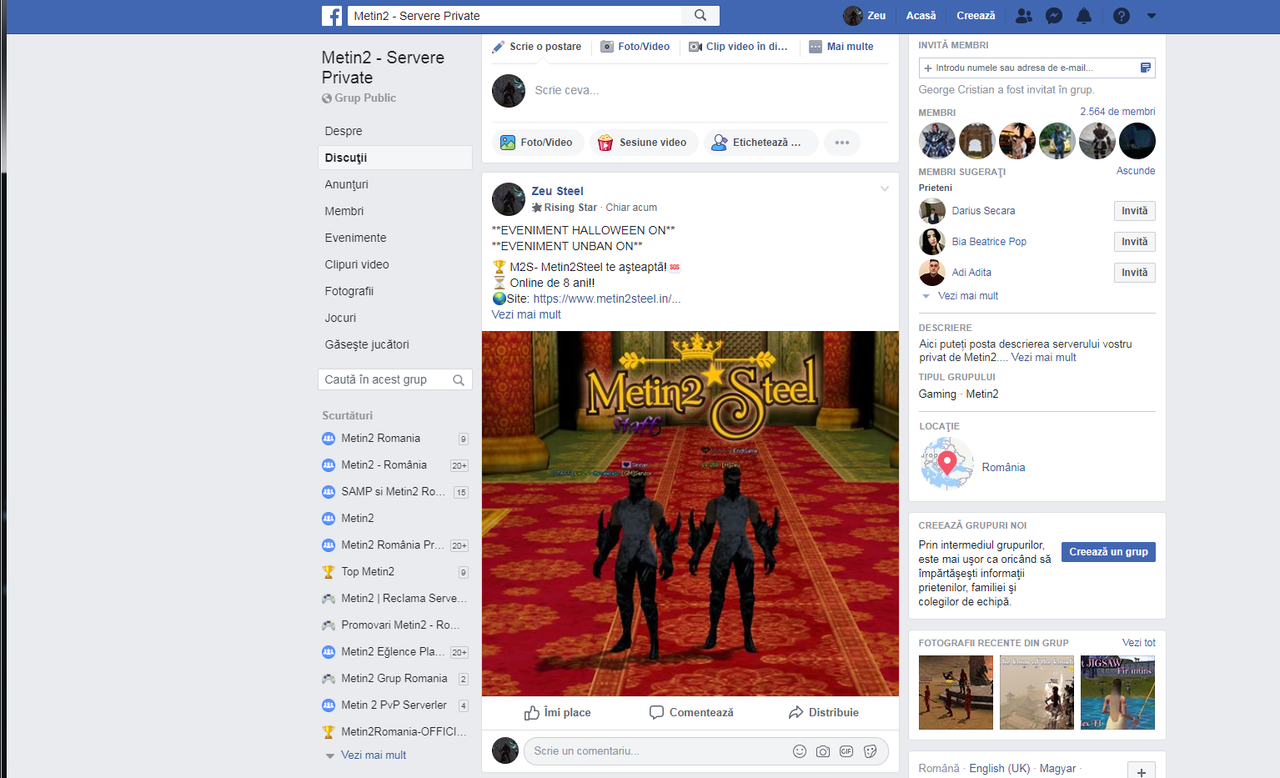Click the Foto/Video button below the composer
Viewport: 1280px width, 778px height.
click(537, 143)
